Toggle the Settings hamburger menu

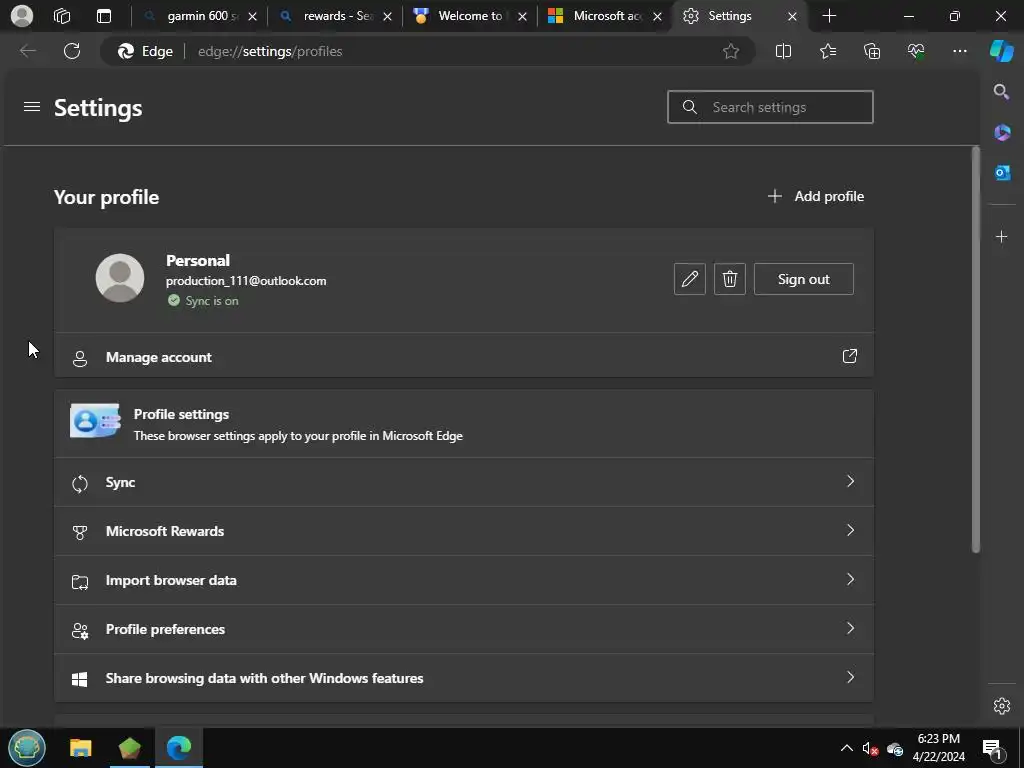click(32, 106)
